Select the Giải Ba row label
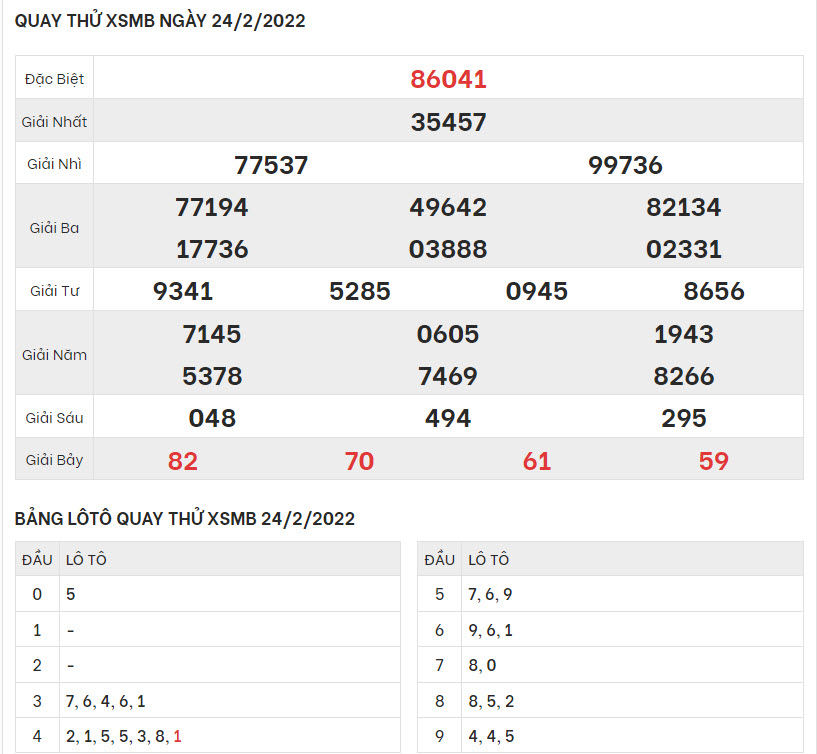This screenshot has height=754, width=817. (x=54, y=227)
